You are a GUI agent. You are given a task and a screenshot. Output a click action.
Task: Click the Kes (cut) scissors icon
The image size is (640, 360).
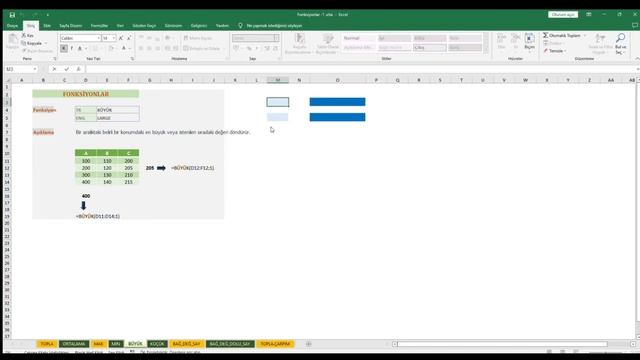tap(24, 36)
